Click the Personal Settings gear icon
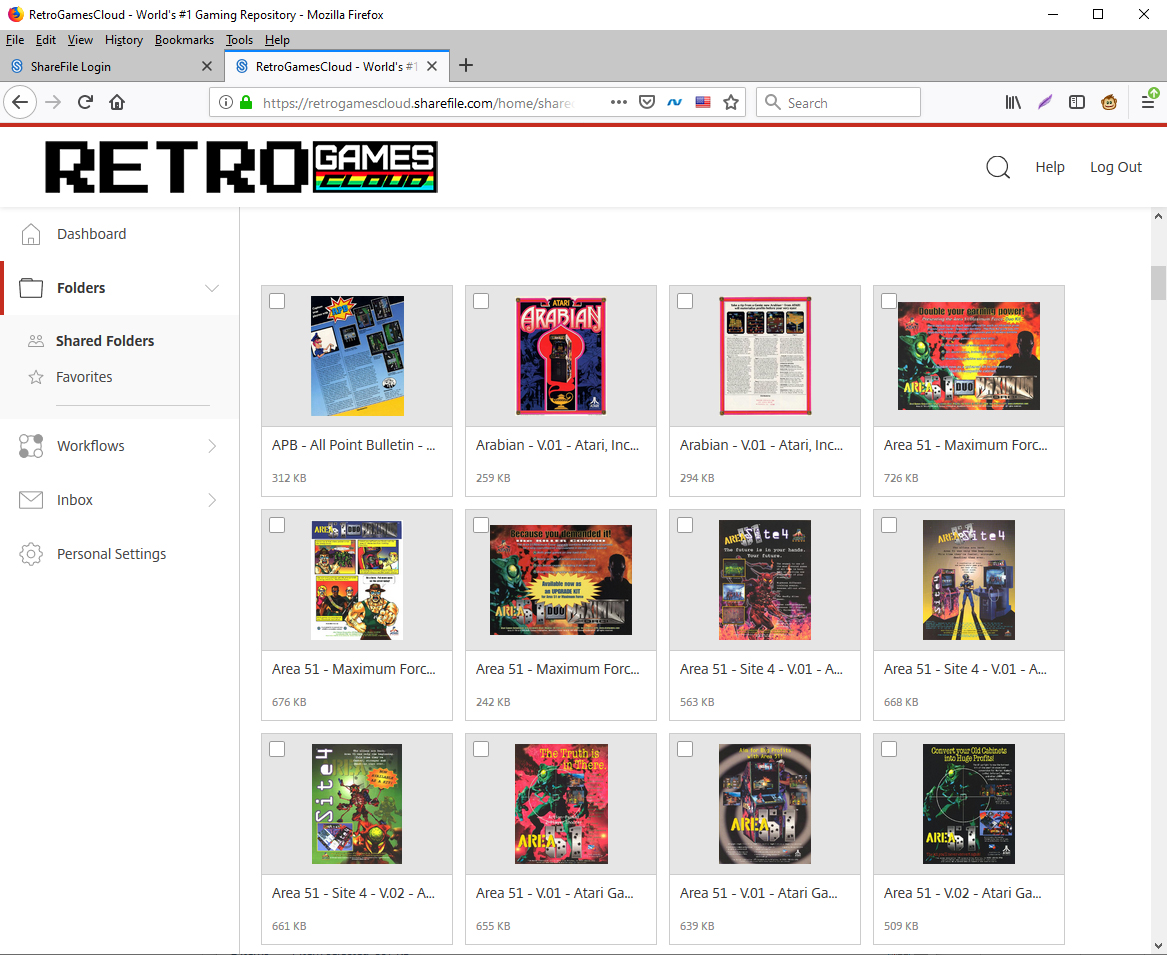The image size is (1167, 955). tap(31, 554)
